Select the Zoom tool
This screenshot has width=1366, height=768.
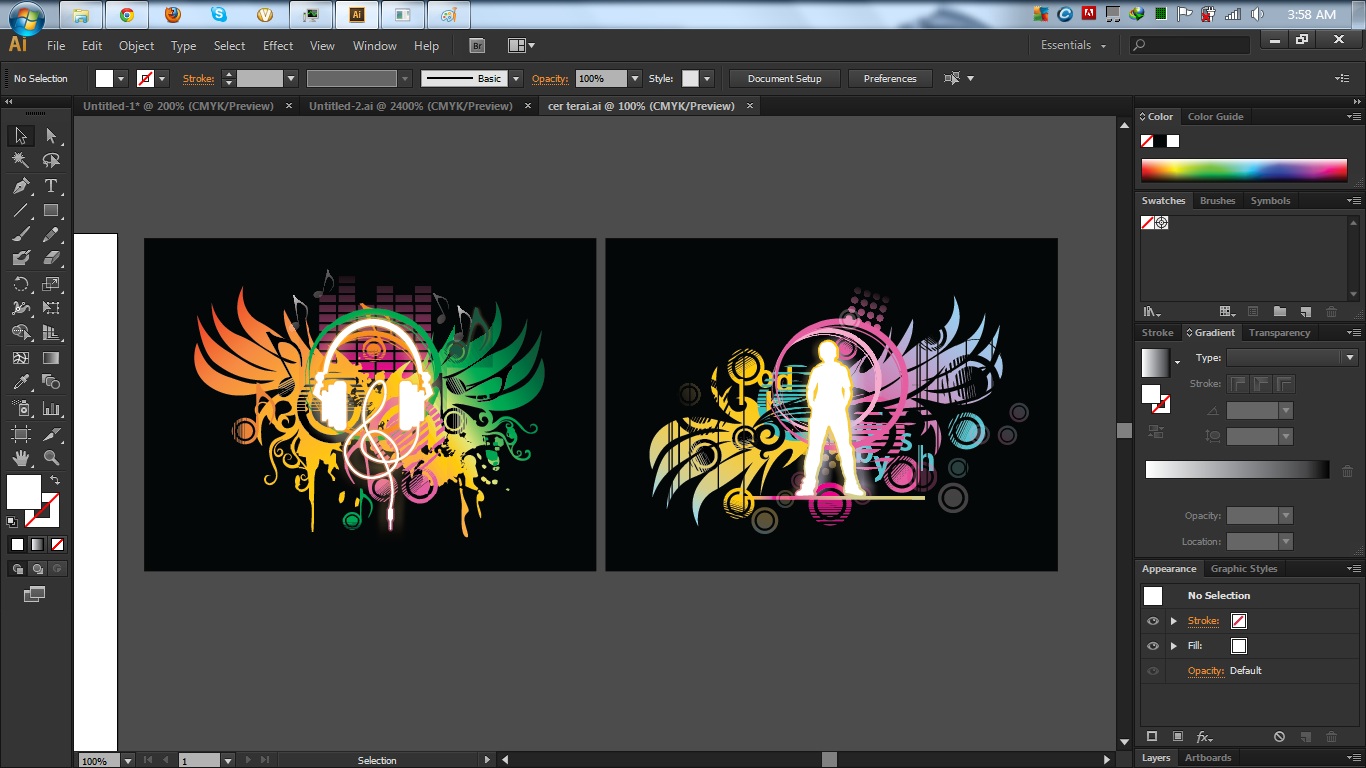pyautogui.click(x=51, y=458)
